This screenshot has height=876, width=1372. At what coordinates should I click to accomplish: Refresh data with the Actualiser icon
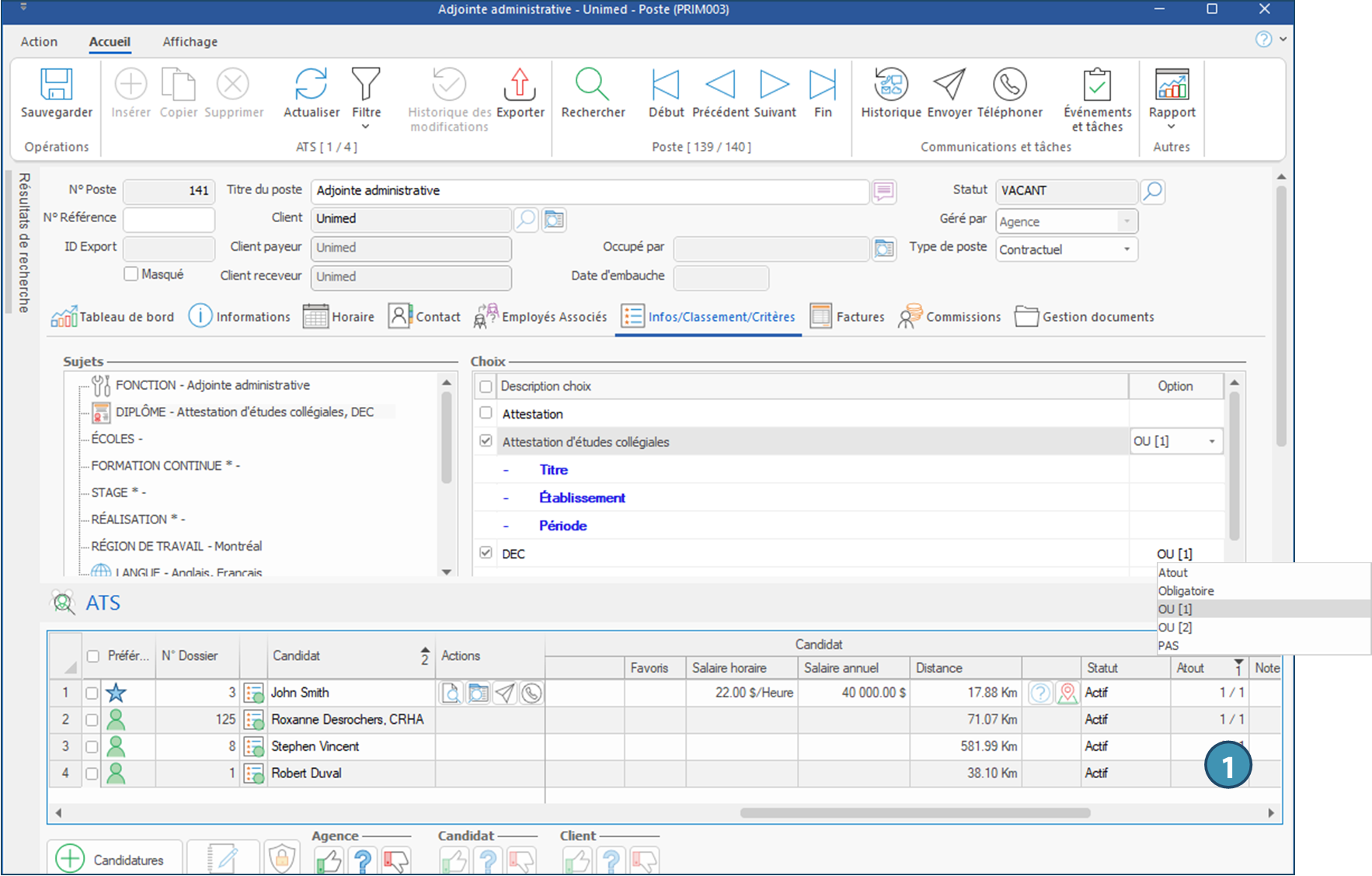(x=311, y=85)
